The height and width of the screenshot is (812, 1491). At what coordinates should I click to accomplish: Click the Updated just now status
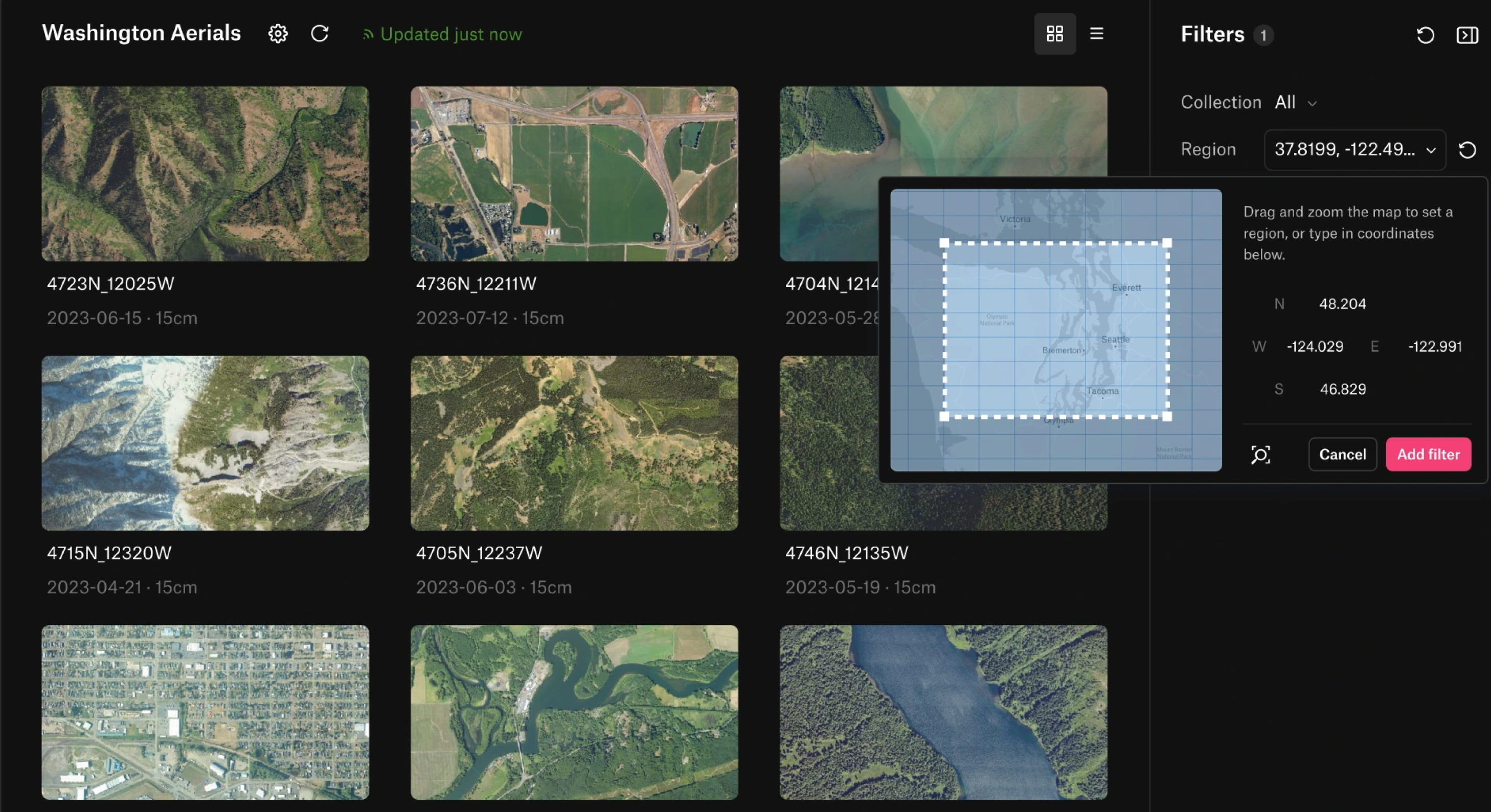click(x=450, y=34)
